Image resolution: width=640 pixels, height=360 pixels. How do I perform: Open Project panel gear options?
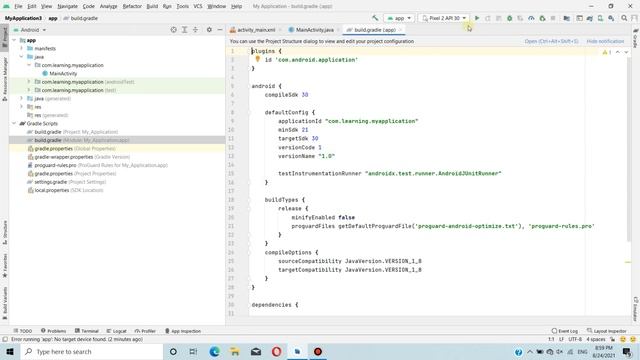click(x=209, y=30)
